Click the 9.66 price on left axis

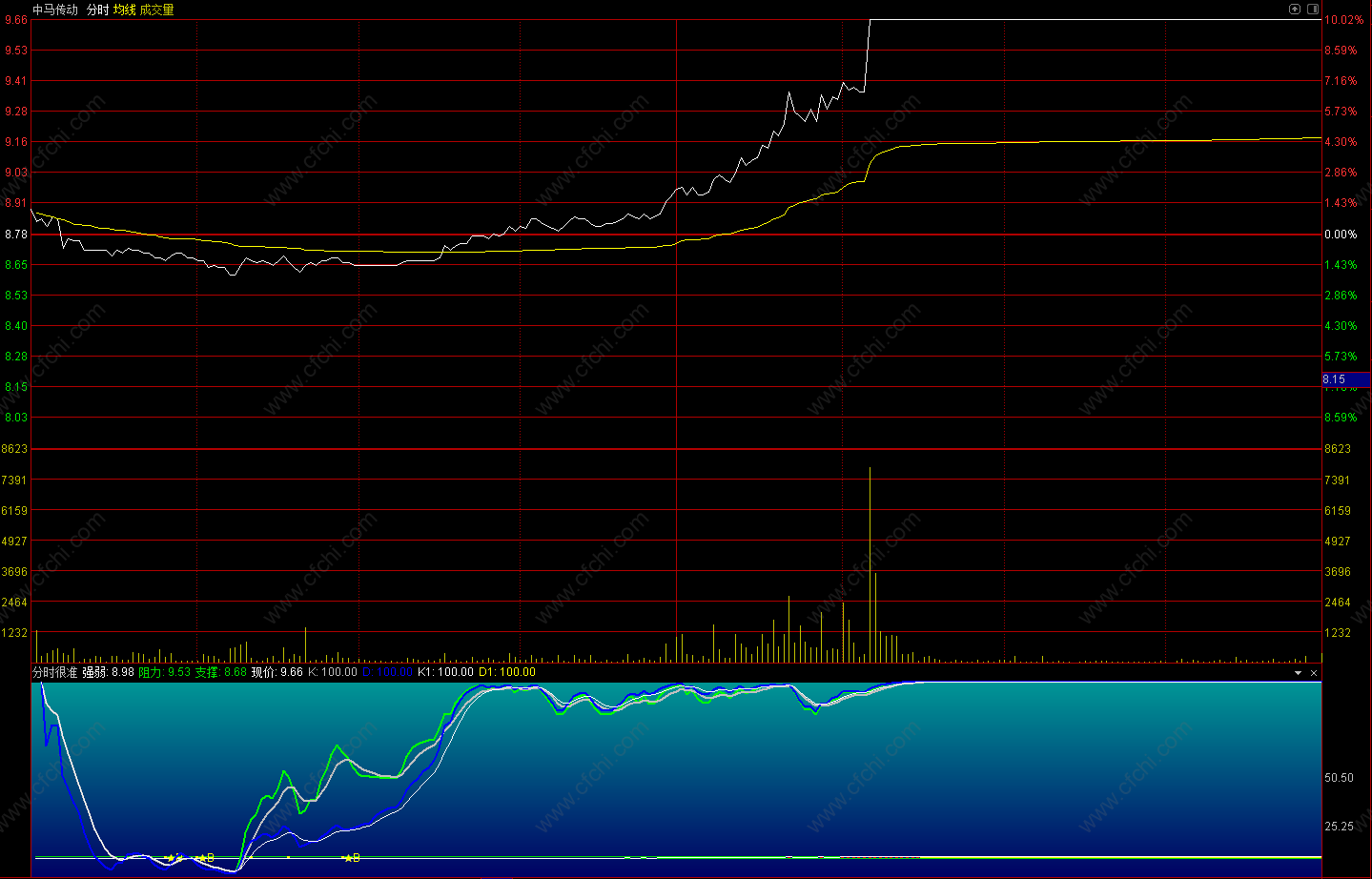pyautogui.click(x=15, y=20)
